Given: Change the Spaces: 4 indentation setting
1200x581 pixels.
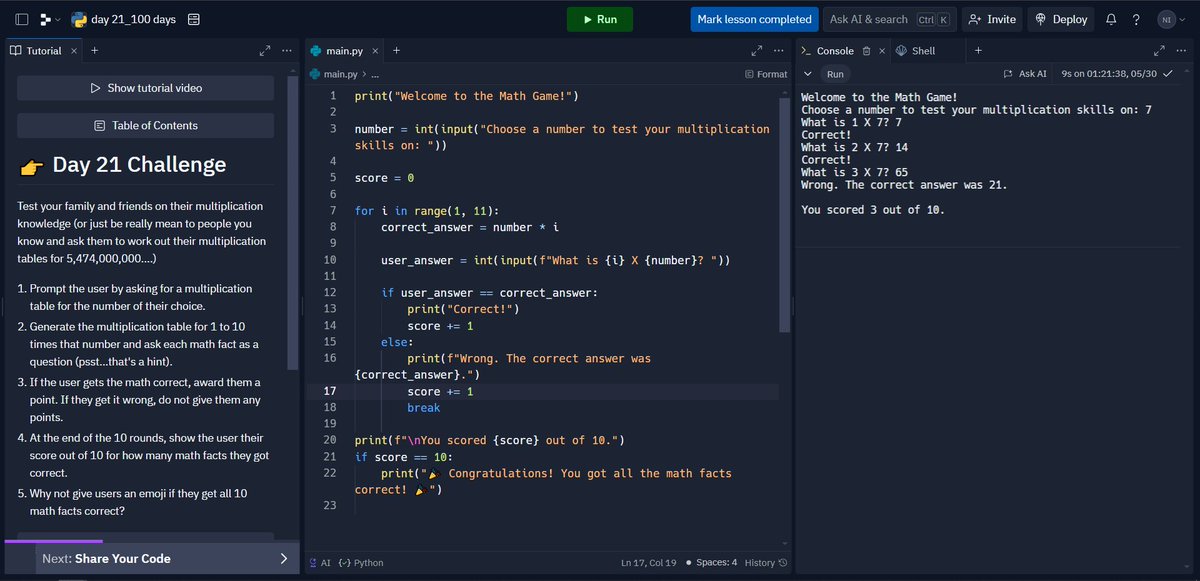Looking at the screenshot, I should click(712, 563).
